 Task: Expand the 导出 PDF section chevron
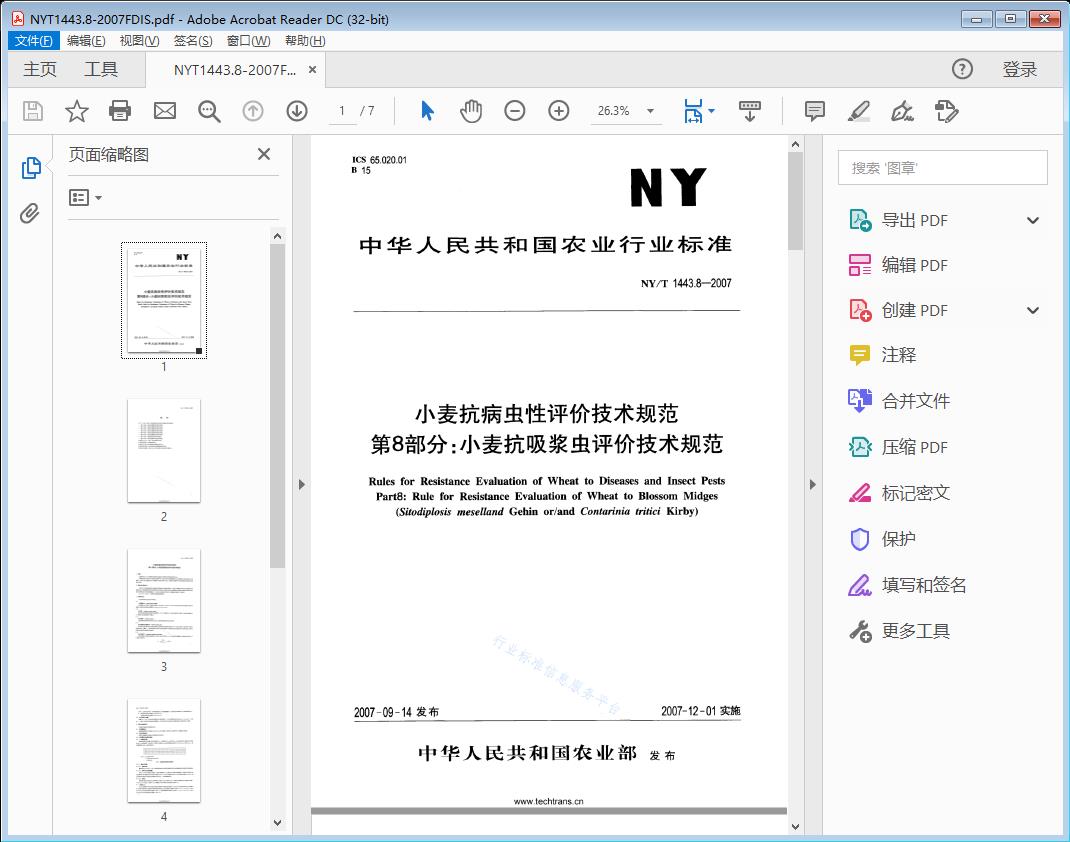click(1033, 220)
